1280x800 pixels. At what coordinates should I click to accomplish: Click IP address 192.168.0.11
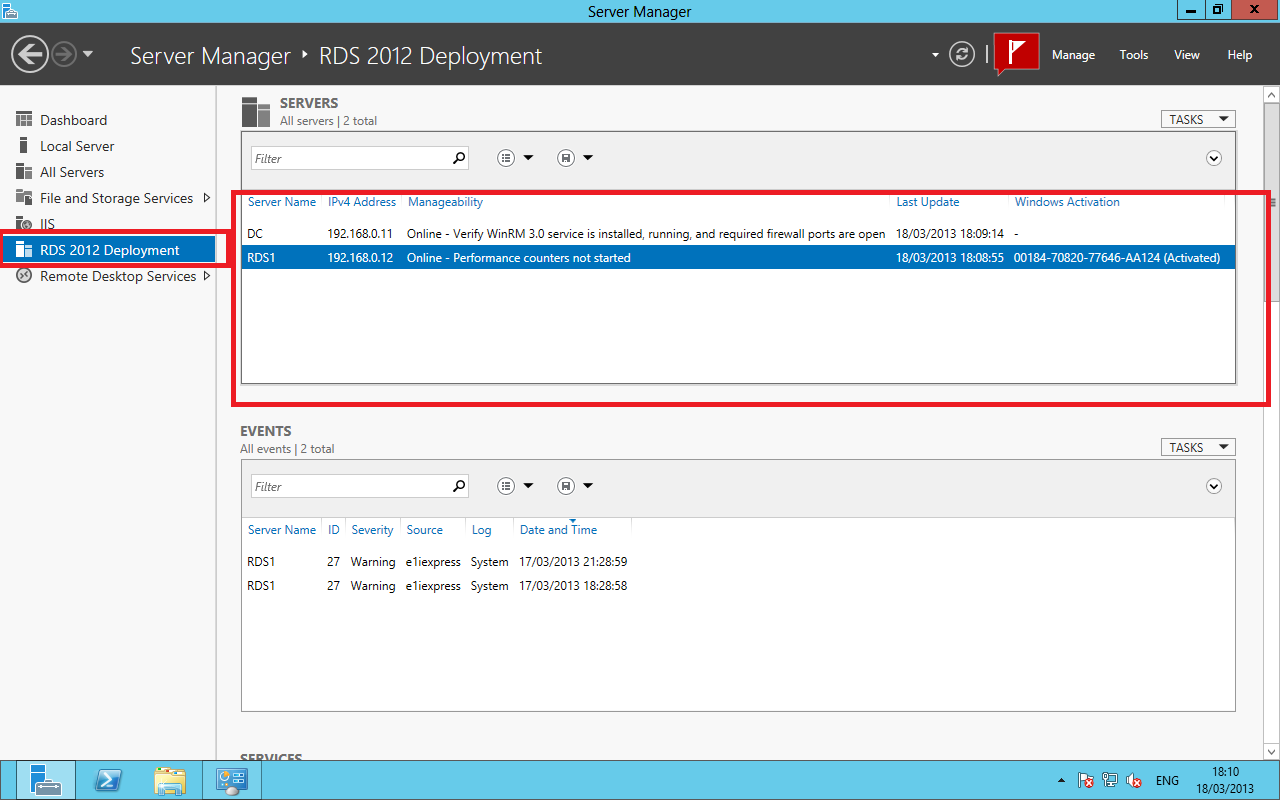pyautogui.click(x=362, y=234)
